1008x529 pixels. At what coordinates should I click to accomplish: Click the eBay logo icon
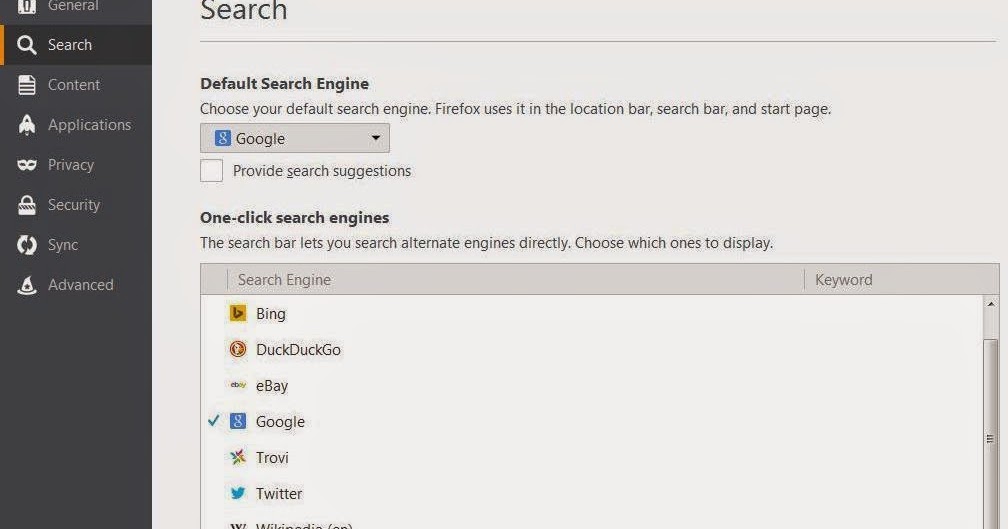[238, 386]
